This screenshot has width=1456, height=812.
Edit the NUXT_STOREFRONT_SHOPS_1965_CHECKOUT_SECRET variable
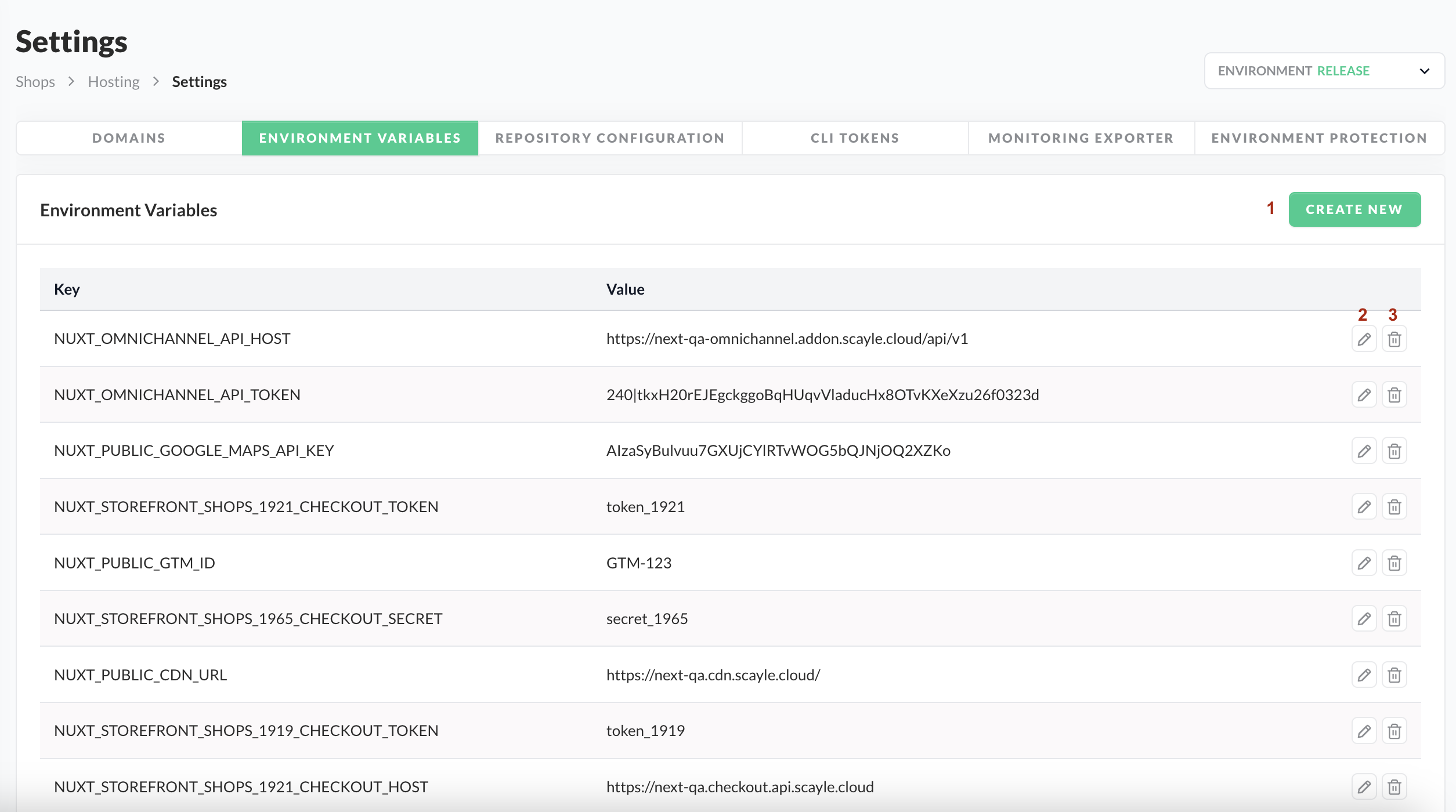(x=1364, y=619)
